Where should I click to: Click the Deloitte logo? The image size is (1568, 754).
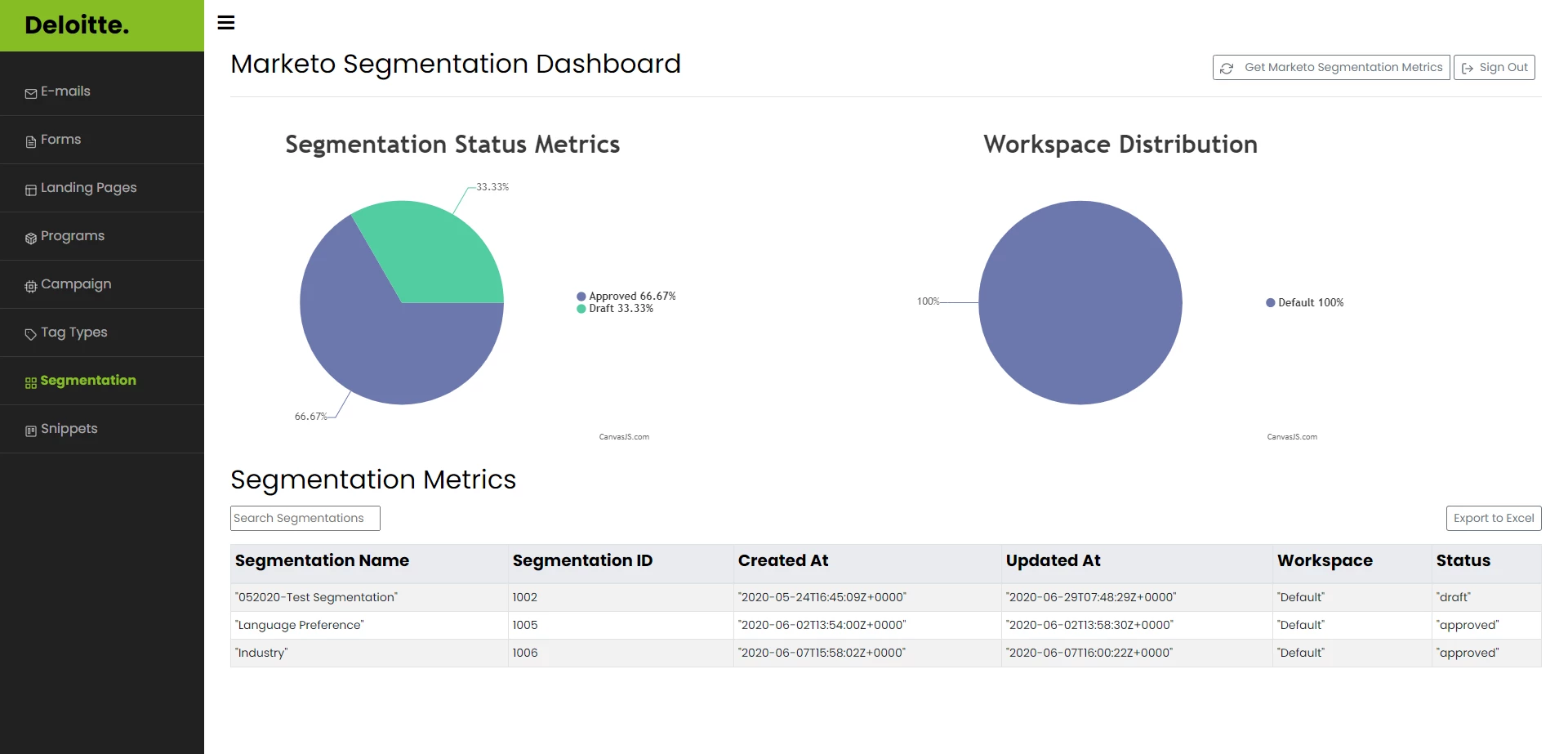coord(77,25)
